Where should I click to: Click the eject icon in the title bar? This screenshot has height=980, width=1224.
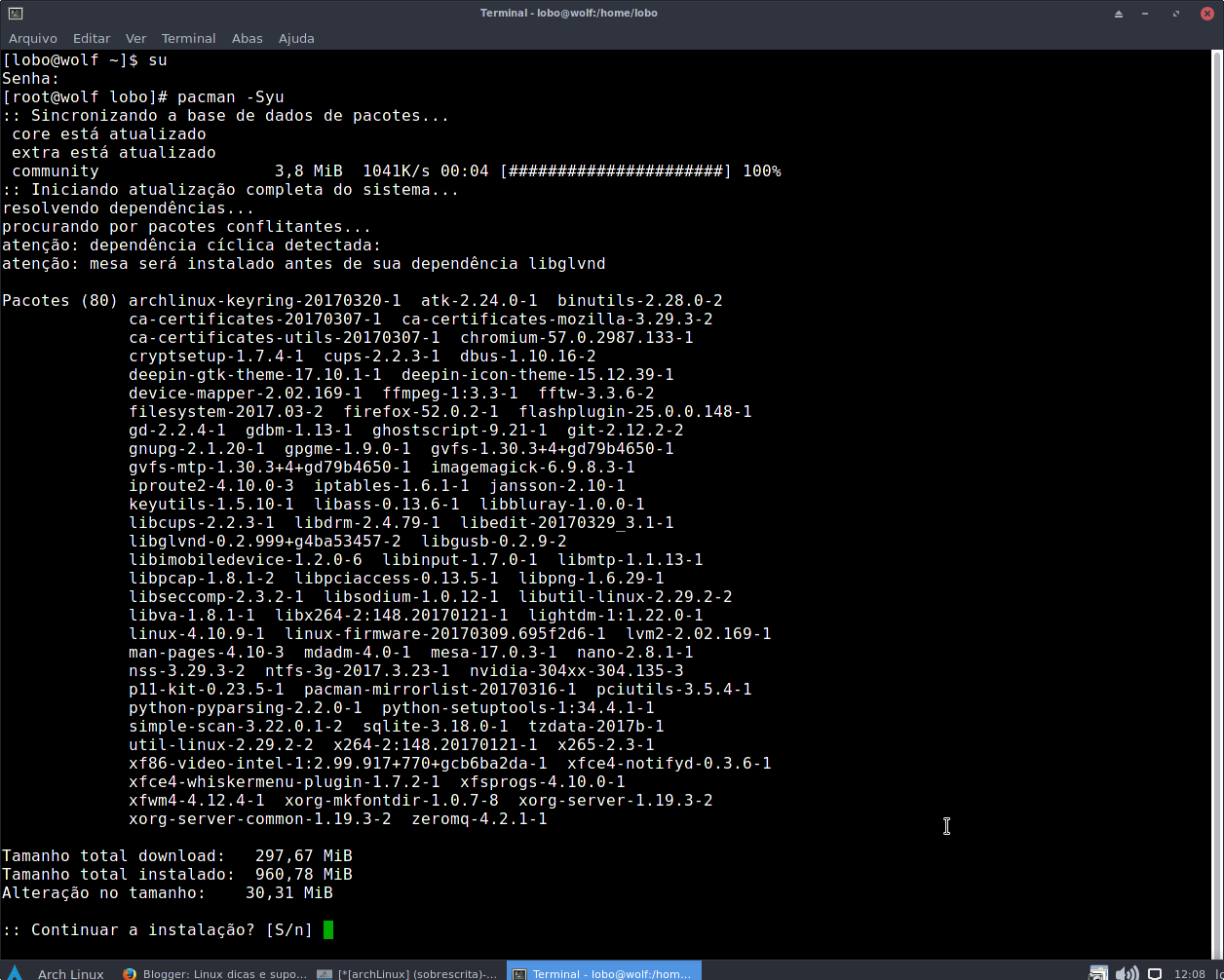(1119, 13)
